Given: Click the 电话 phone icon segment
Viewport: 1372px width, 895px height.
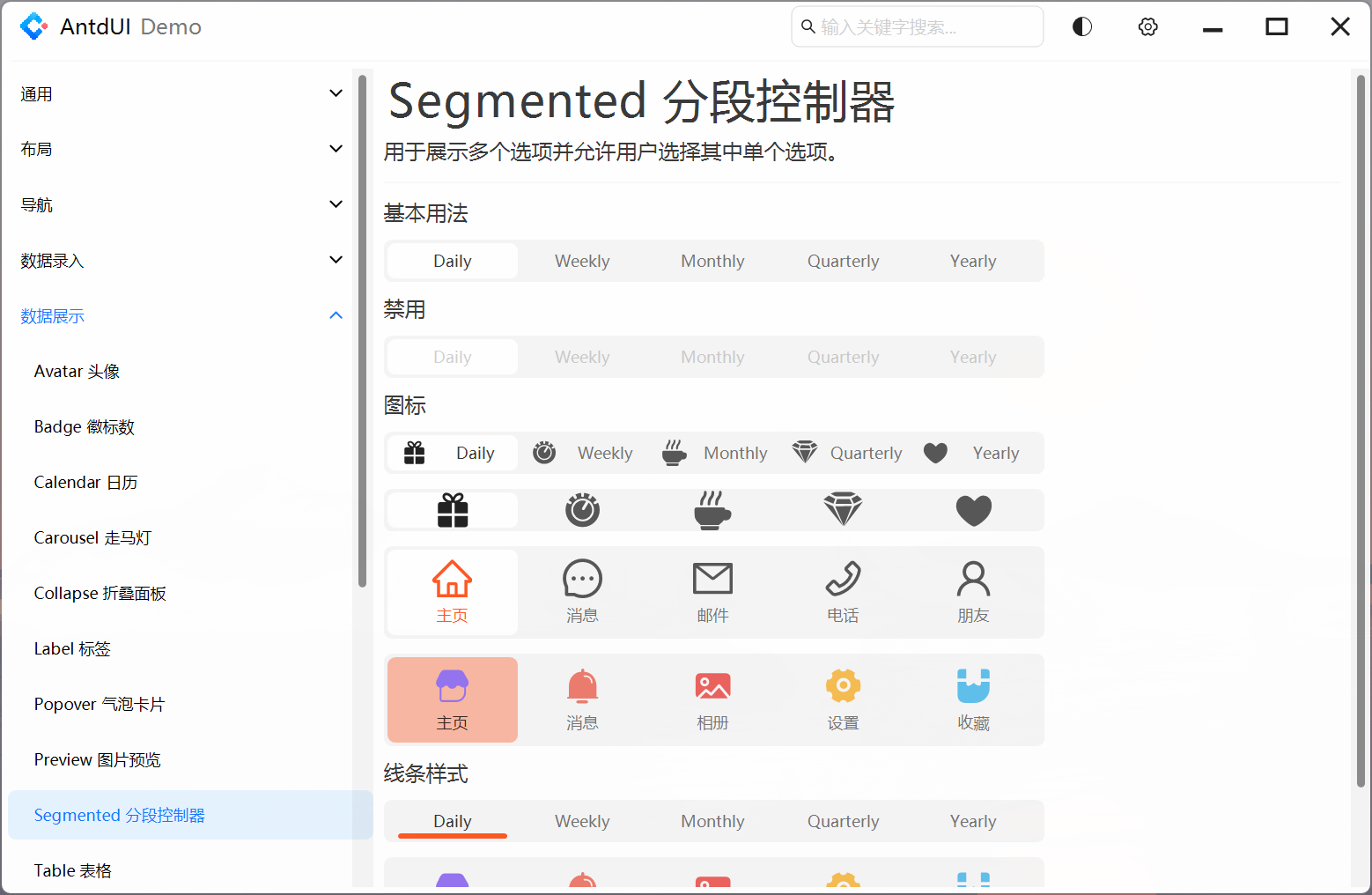Looking at the screenshot, I should tap(843, 591).
